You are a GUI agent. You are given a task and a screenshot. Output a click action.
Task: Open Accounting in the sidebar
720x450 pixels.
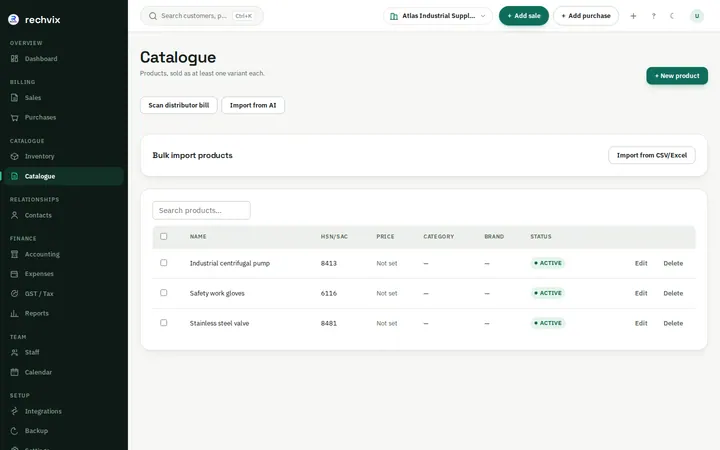point(64,254)
